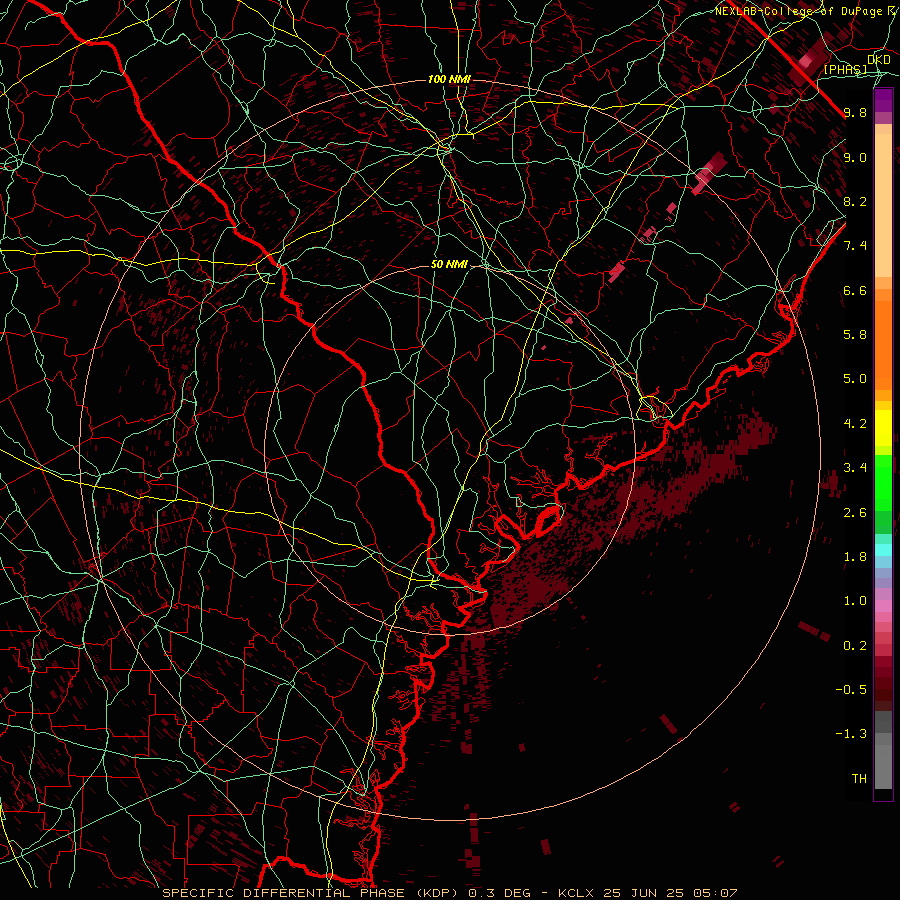Click the "100 NMI" range ring label
Image resolution: width=900 pixels, height=900 pixels.
tap(449, 79)
